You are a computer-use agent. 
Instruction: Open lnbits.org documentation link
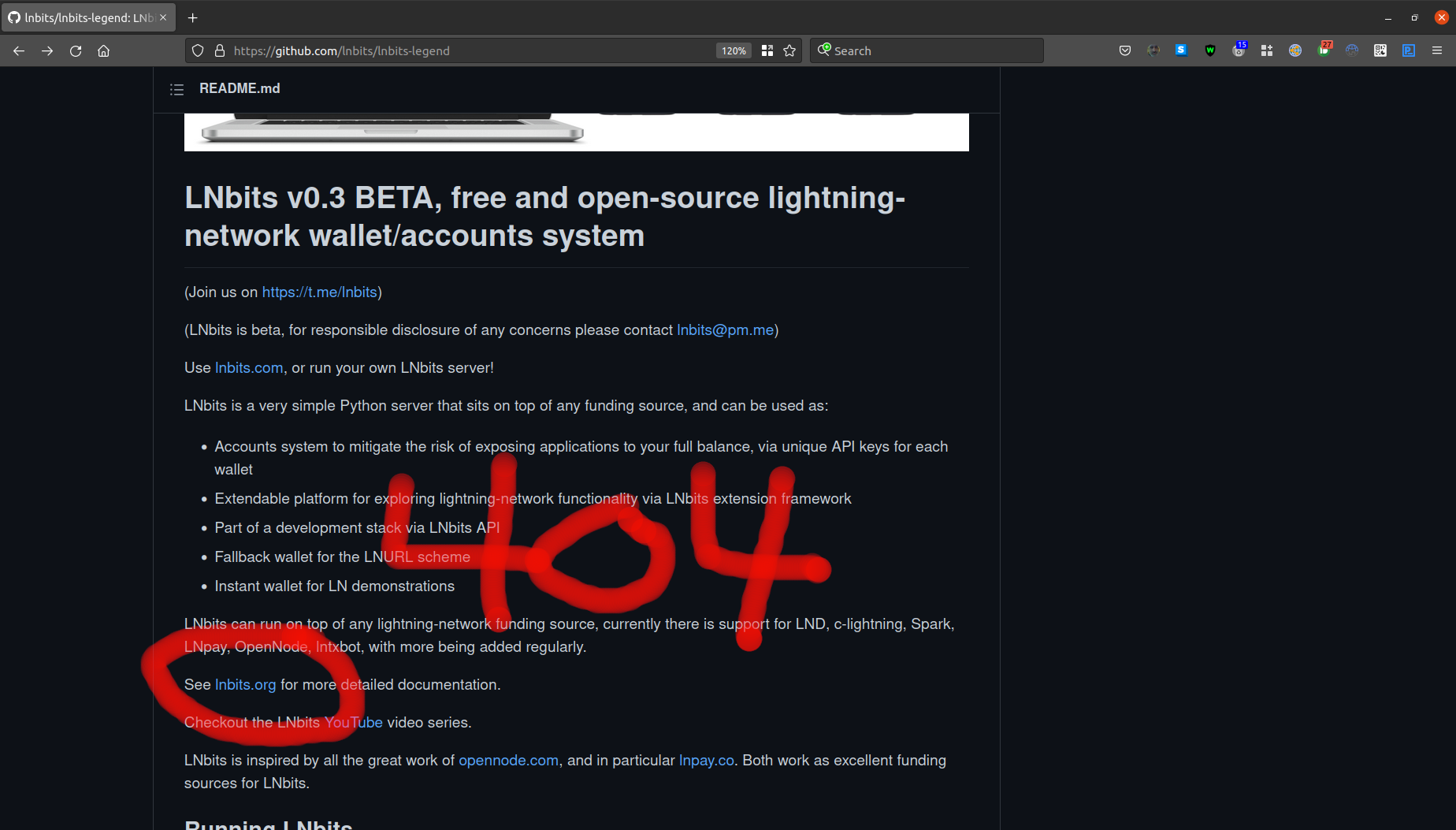(246, 684)
